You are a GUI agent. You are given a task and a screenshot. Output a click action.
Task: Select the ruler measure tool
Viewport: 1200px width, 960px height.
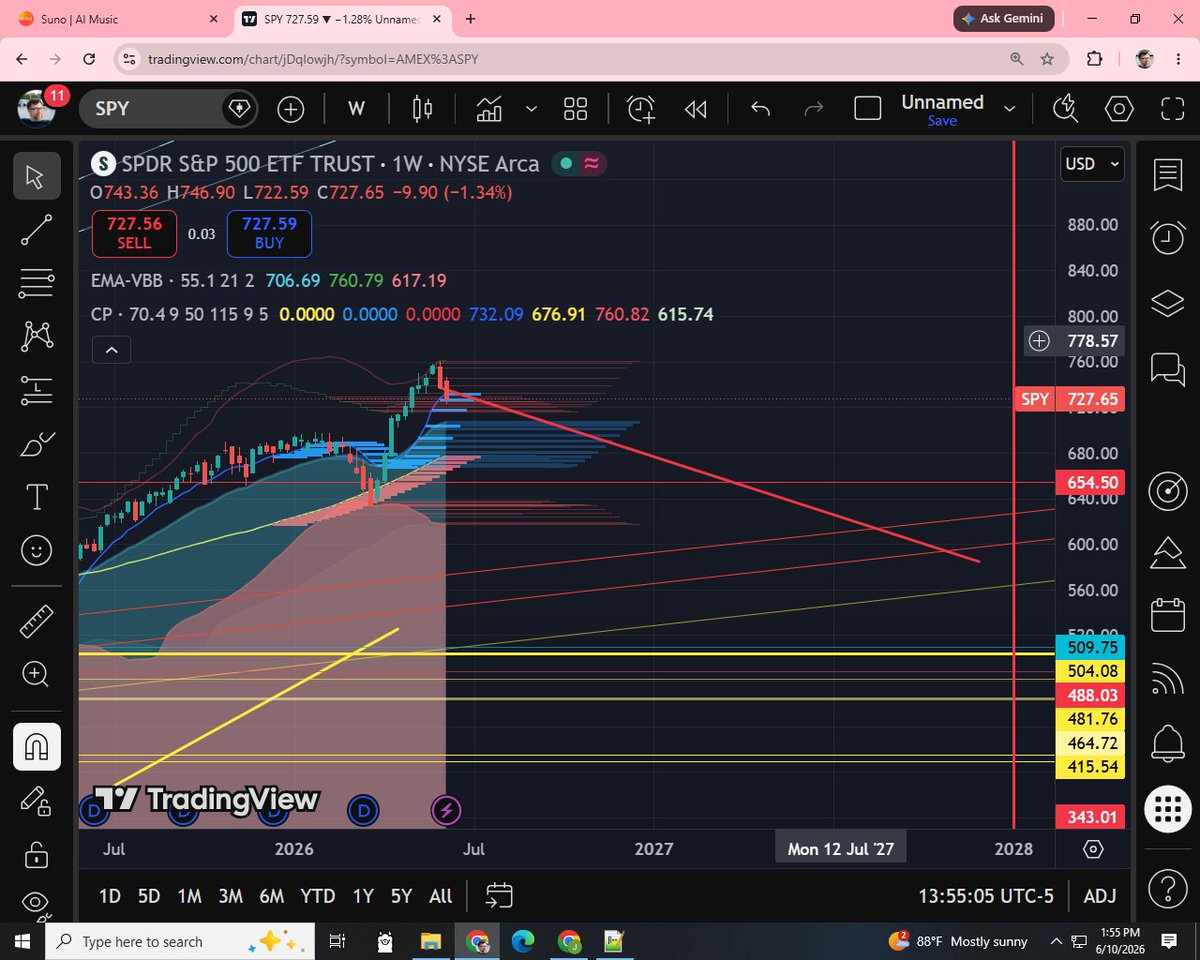click(x=36, y=621)
